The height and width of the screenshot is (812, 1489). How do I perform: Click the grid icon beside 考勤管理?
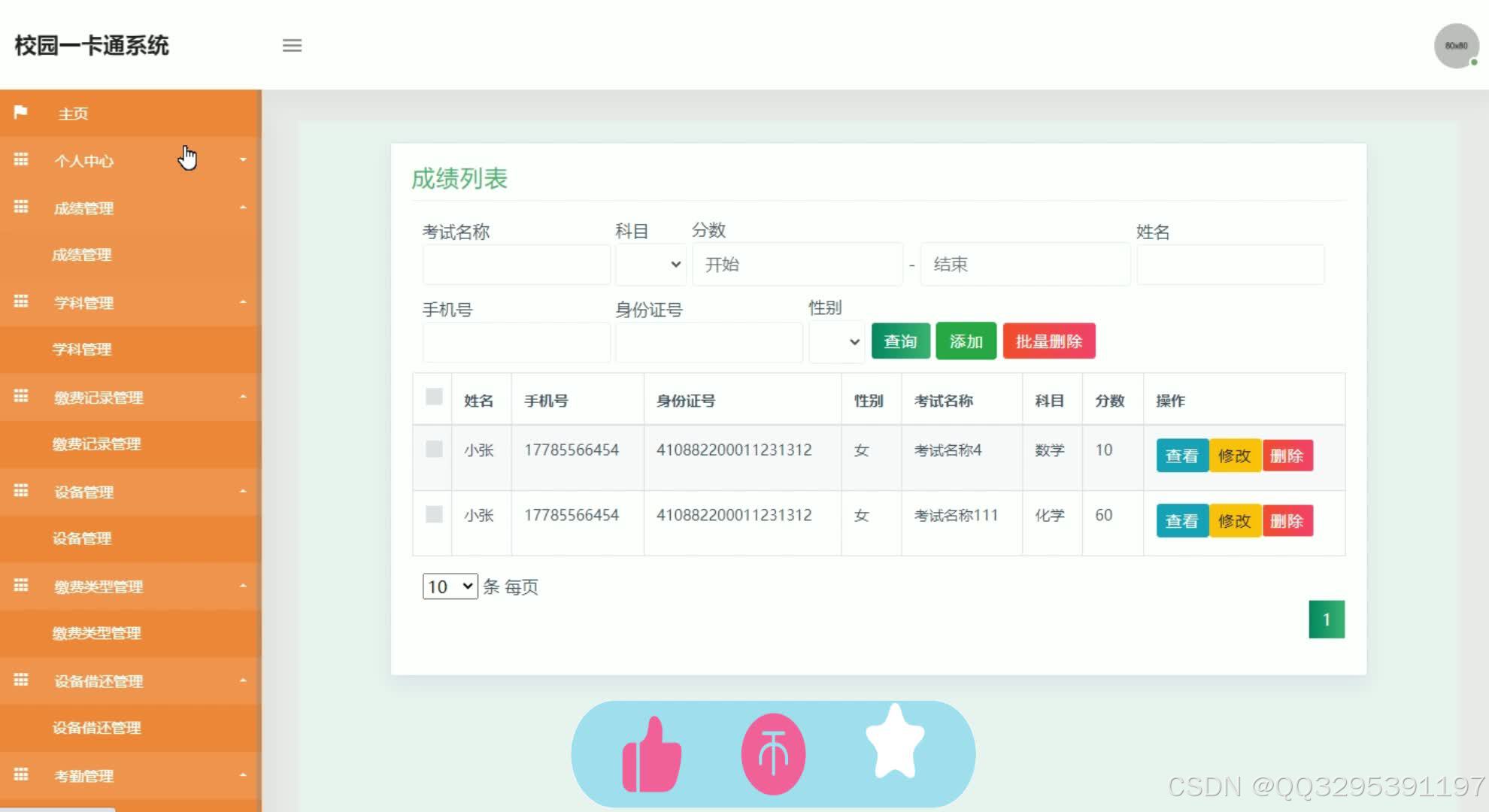tap(21, 775)
